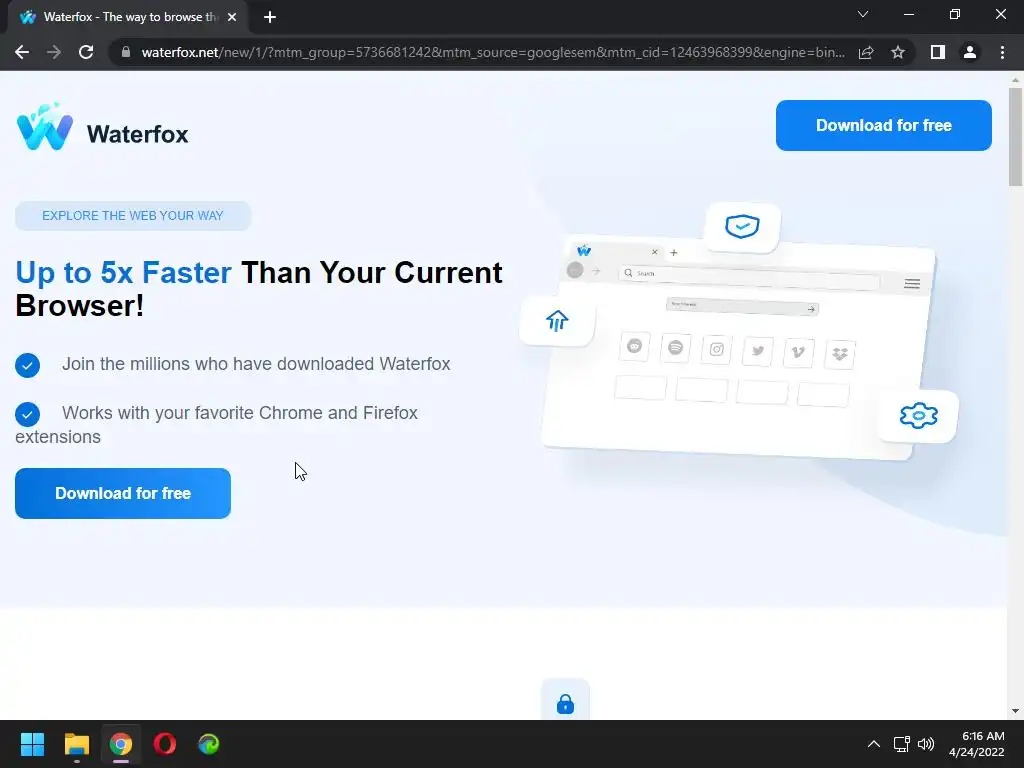
Task: Click the Waterfox logo icon
Action: [45, 127]
